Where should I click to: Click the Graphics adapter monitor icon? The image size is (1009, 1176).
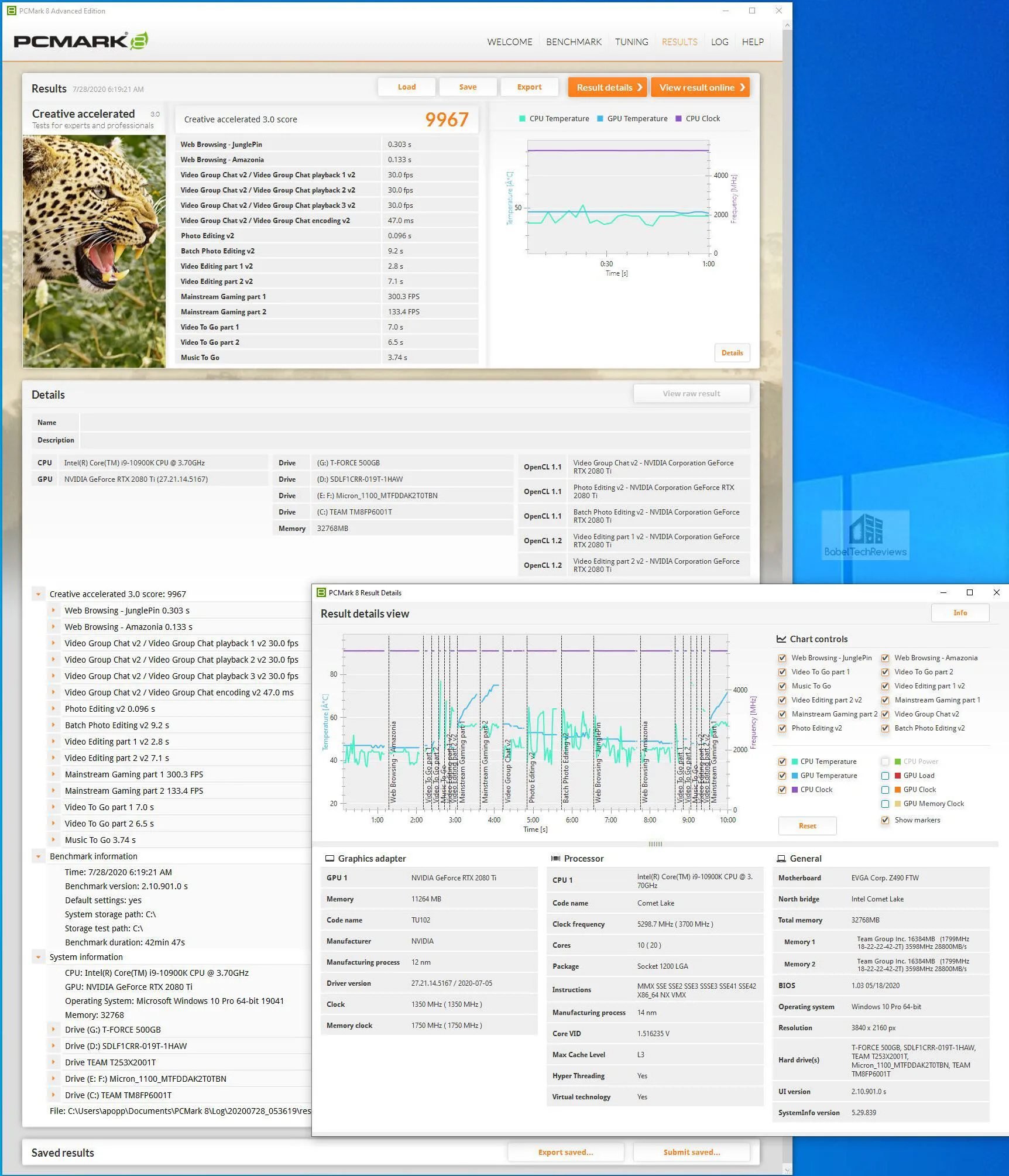point(330,859)
